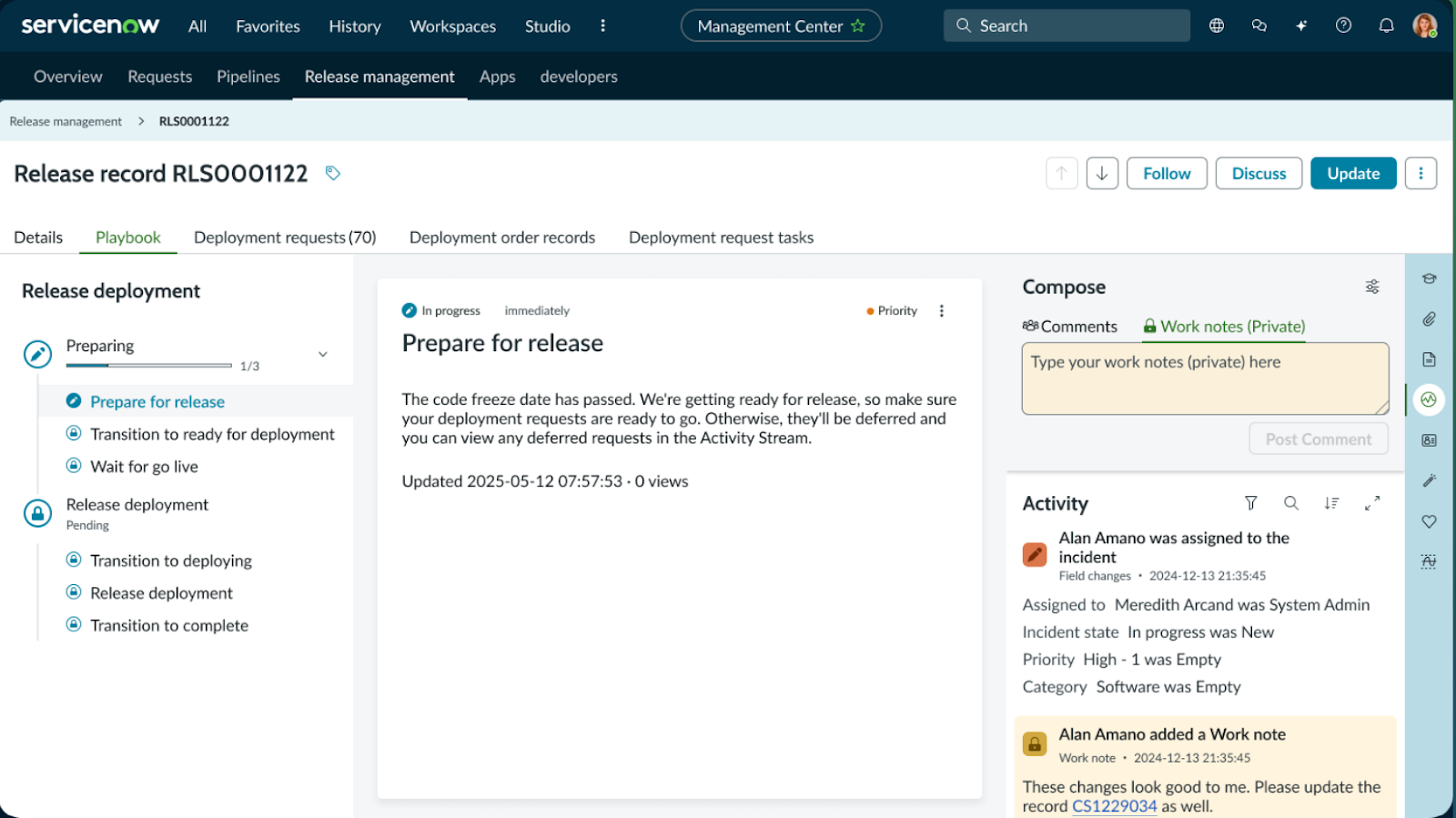Select Work notes (Private) mode
The width and height of the screenshot is (1456, 818).
[x=1224, y=327]
